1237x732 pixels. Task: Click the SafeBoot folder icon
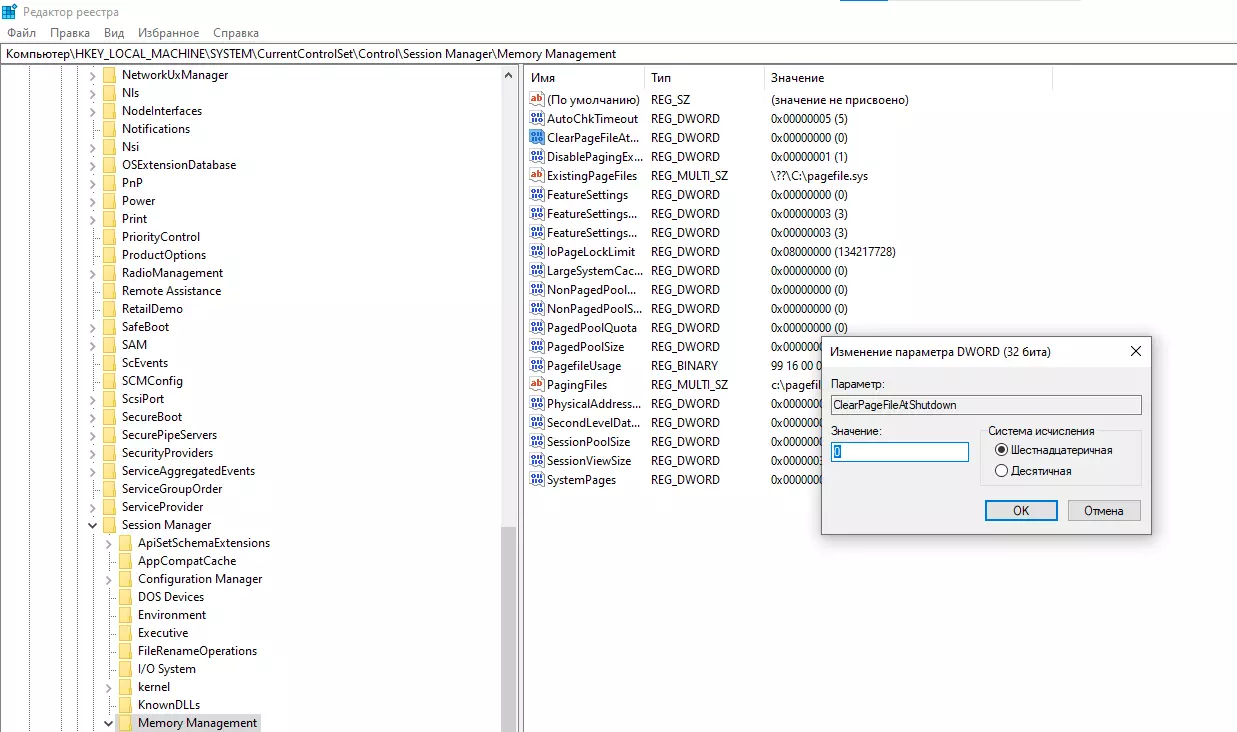coord(109,327)
